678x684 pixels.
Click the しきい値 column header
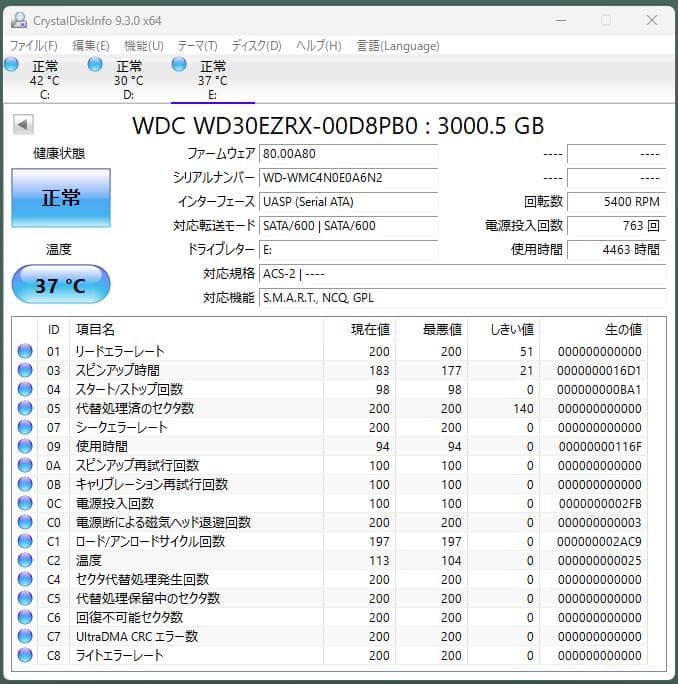point(503,329)
